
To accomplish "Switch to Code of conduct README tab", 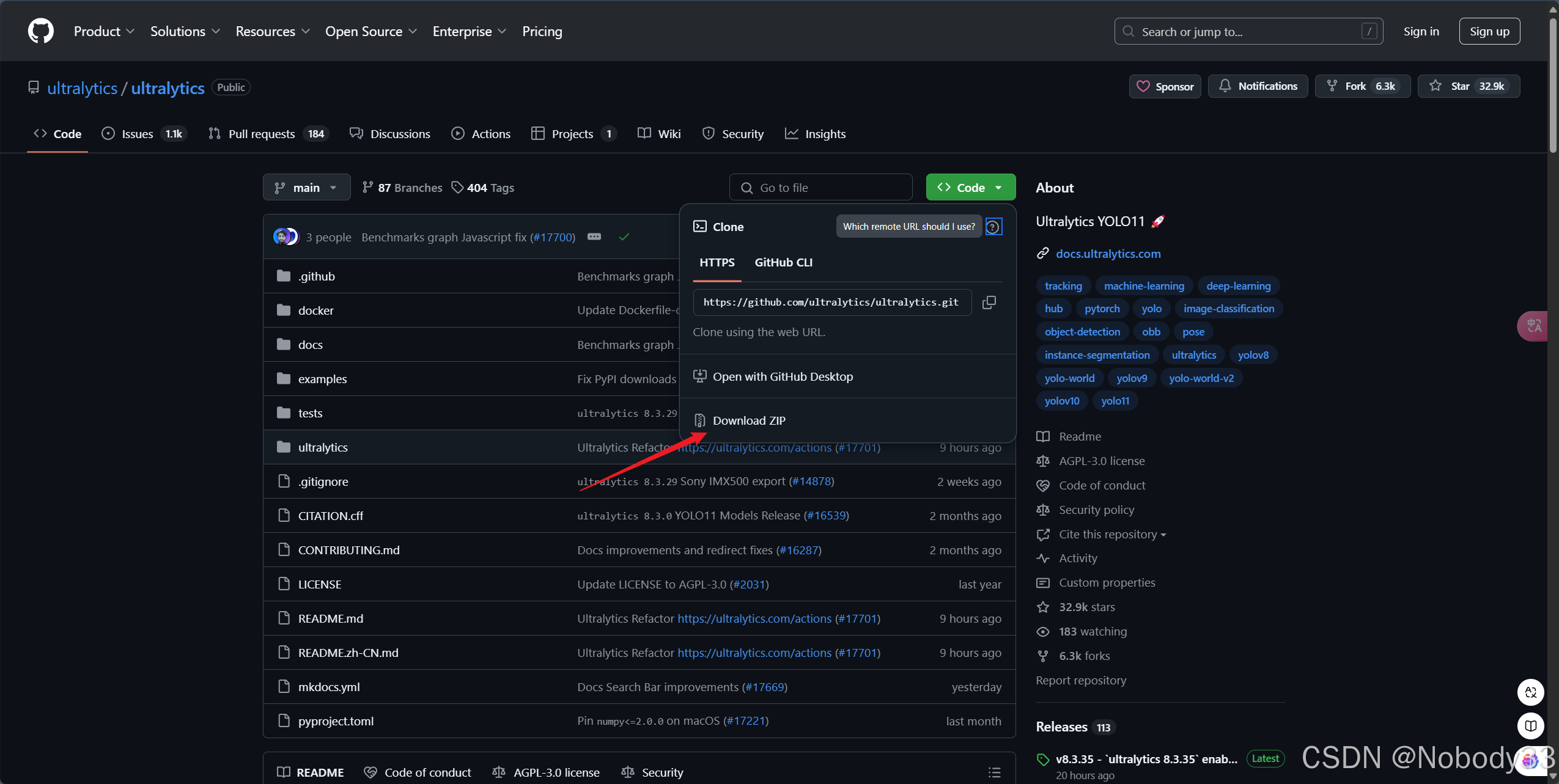I will [x=418, y=772].
